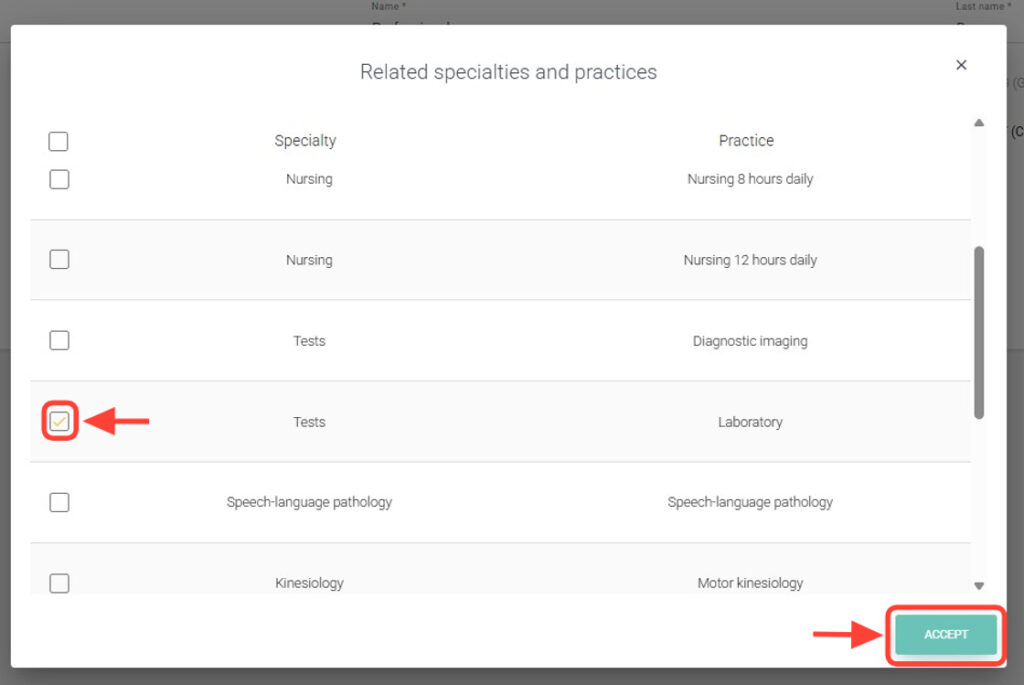This screenshot has height=685, width=1024.
Task: Check the Motor kinesiology row checkbox
Action: tap(59, 583)
